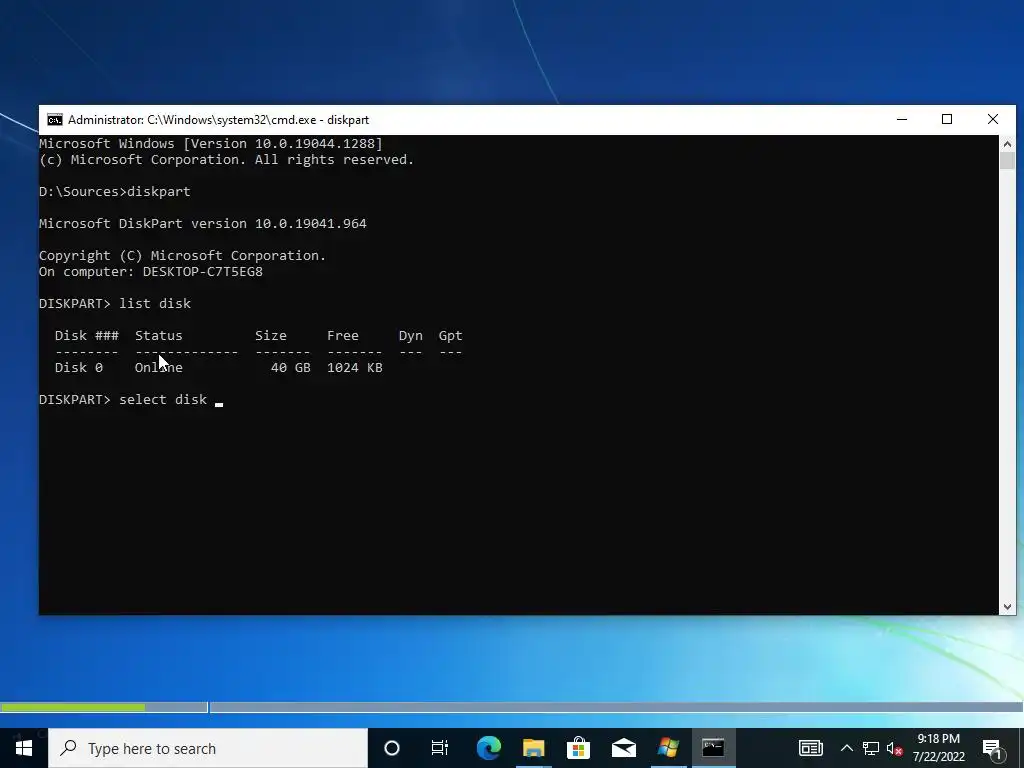Screen dimensions: 1024x768
Task: Click 'Microsoft DiskPart version' line
Action: pyautogui.click(x=202, y=224)
